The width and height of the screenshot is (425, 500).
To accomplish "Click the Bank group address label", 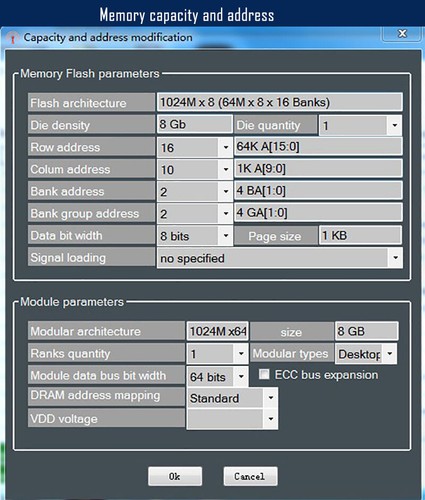I will [x=91, y=213].
